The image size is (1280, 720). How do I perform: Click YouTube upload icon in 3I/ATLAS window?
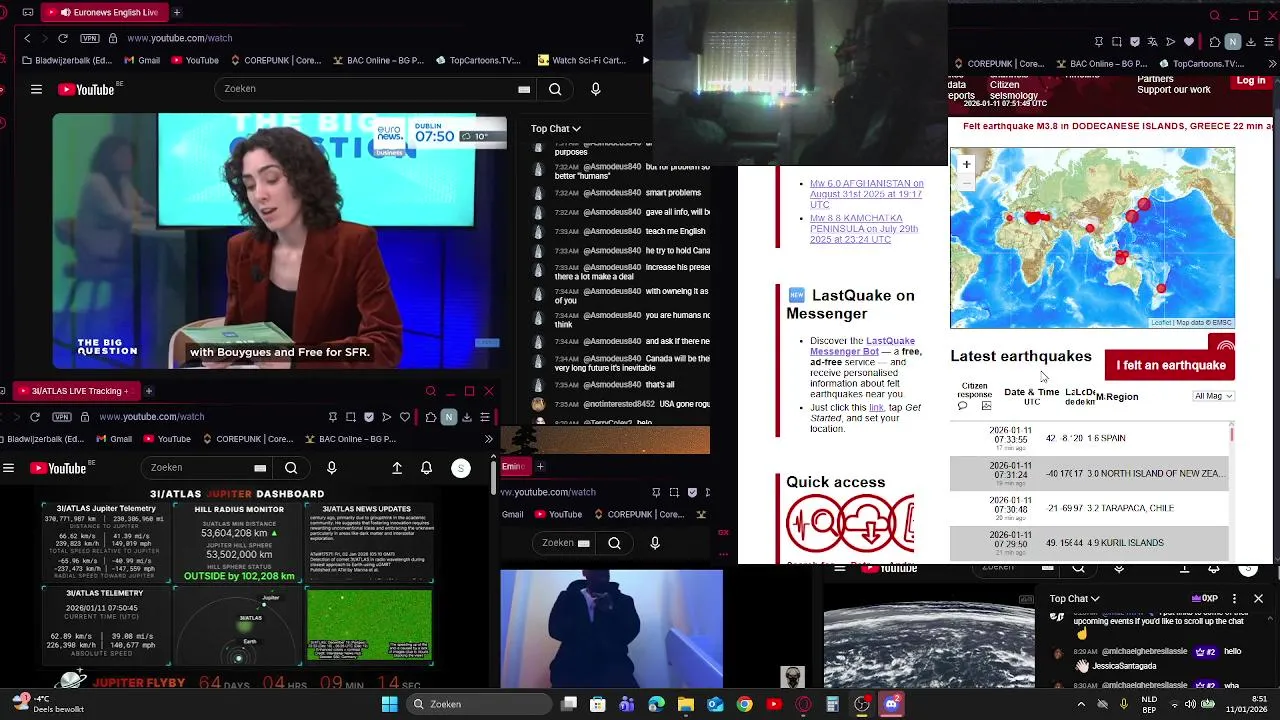tap(397, 468)
